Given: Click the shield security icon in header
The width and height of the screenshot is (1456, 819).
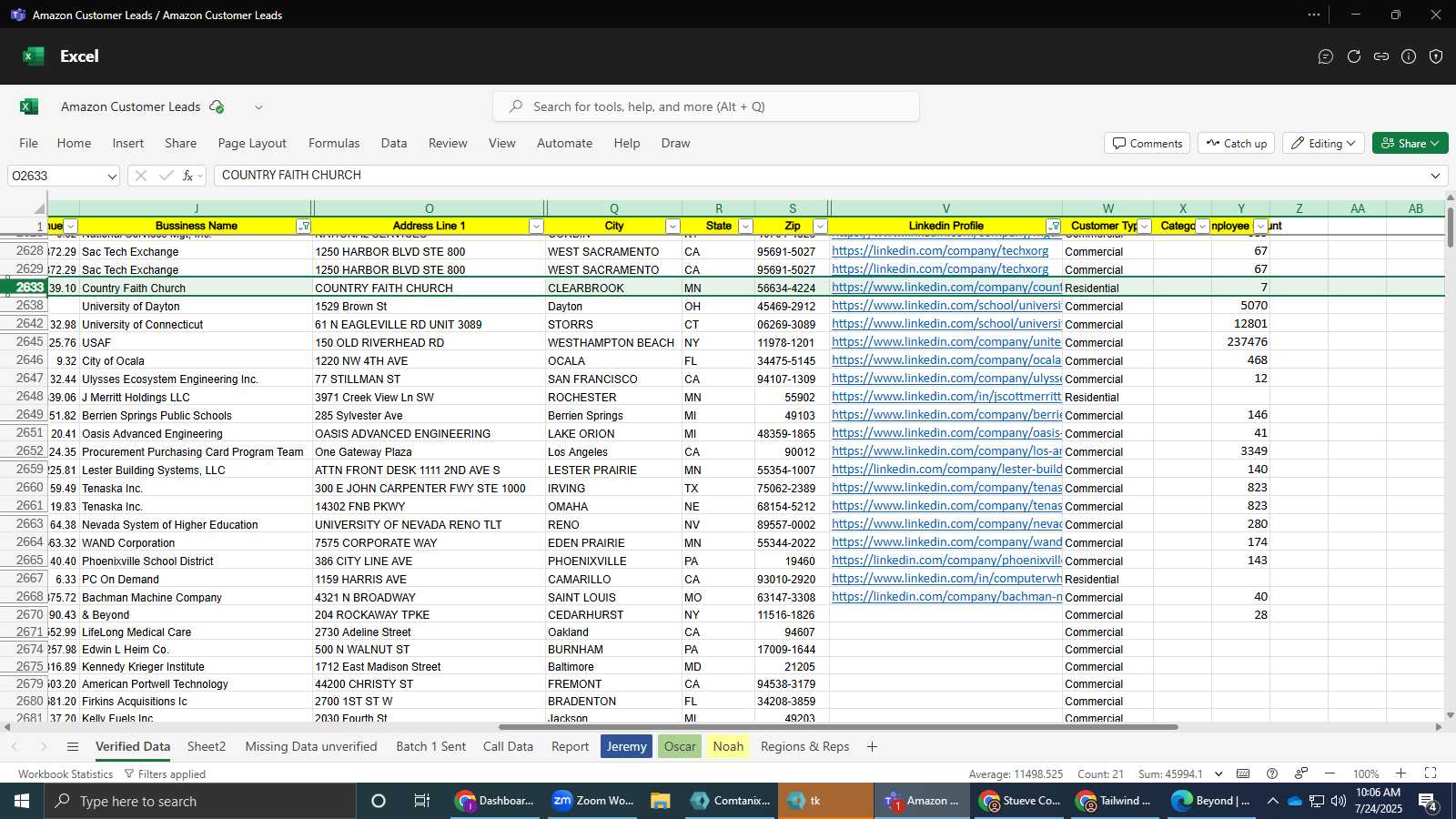Looking at the screenshot, I should [1436, 56].
